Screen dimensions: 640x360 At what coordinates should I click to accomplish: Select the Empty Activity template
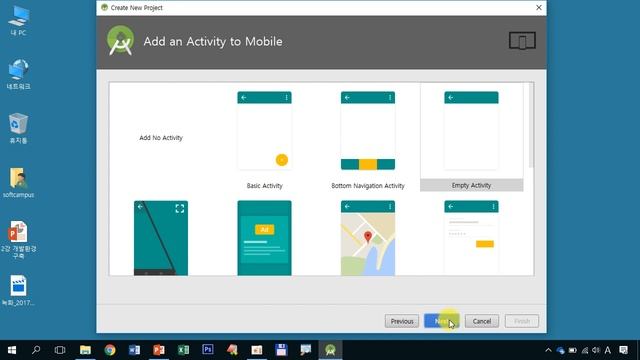tap(471, 137)
